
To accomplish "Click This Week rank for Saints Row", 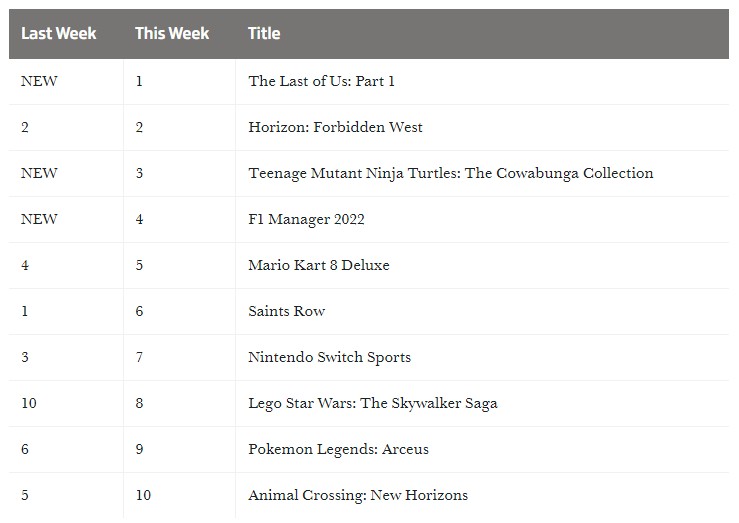I will (x=139, y=311).
